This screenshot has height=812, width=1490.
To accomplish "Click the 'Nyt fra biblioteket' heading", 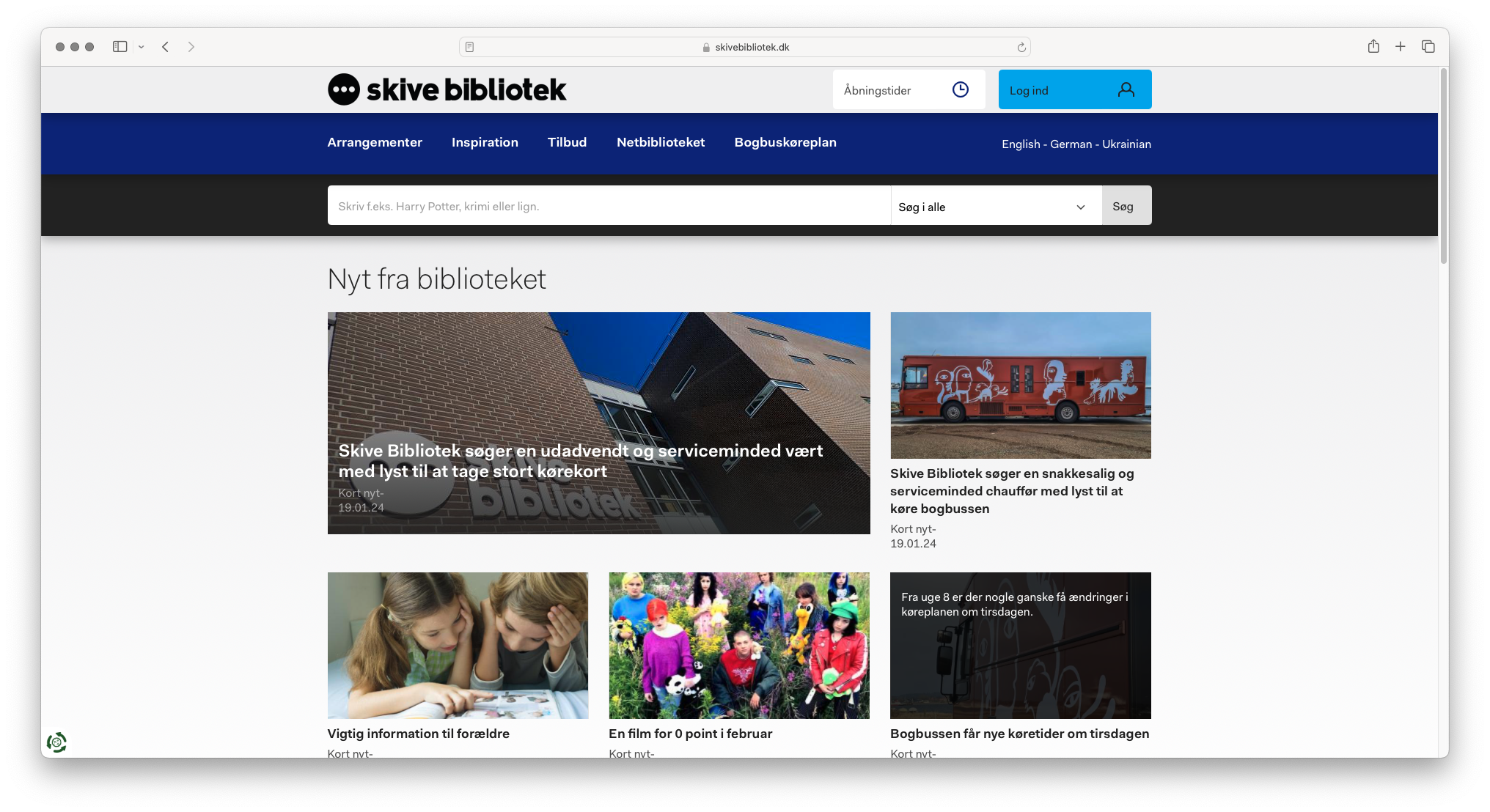I will click(x=436, y=279).
